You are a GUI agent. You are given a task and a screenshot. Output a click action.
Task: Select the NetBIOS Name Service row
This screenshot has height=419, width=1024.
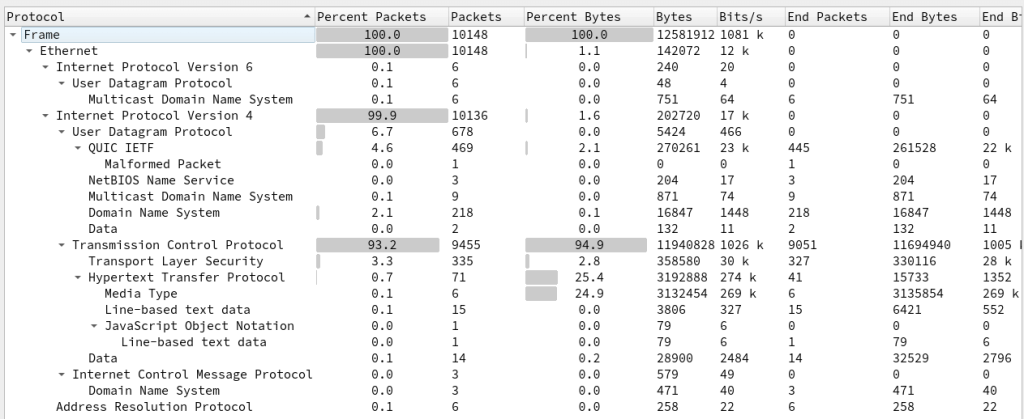tap(161, 180)
